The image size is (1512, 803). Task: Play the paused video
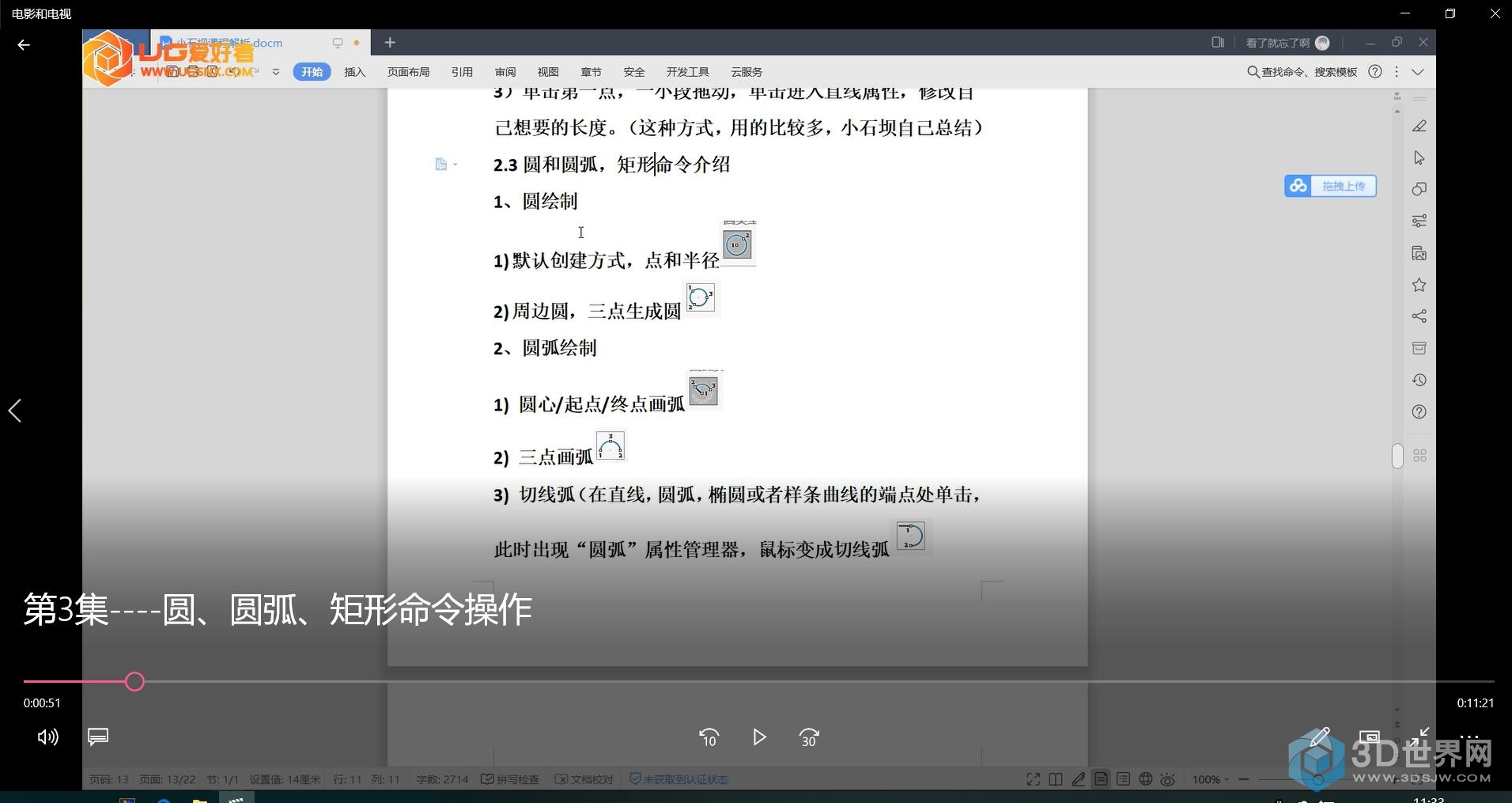click(x=759, y=737)
